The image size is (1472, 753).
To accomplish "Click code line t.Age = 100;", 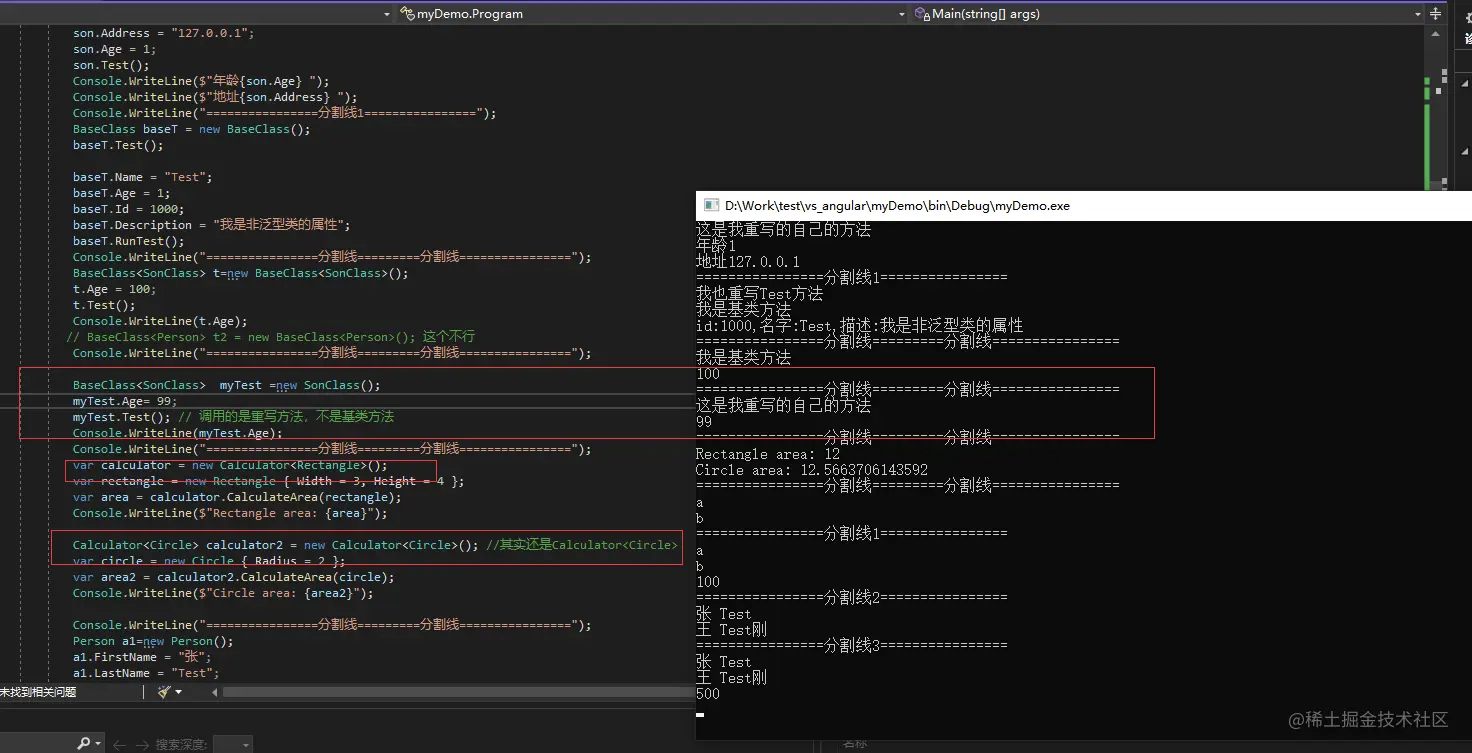I will point(115,289).
